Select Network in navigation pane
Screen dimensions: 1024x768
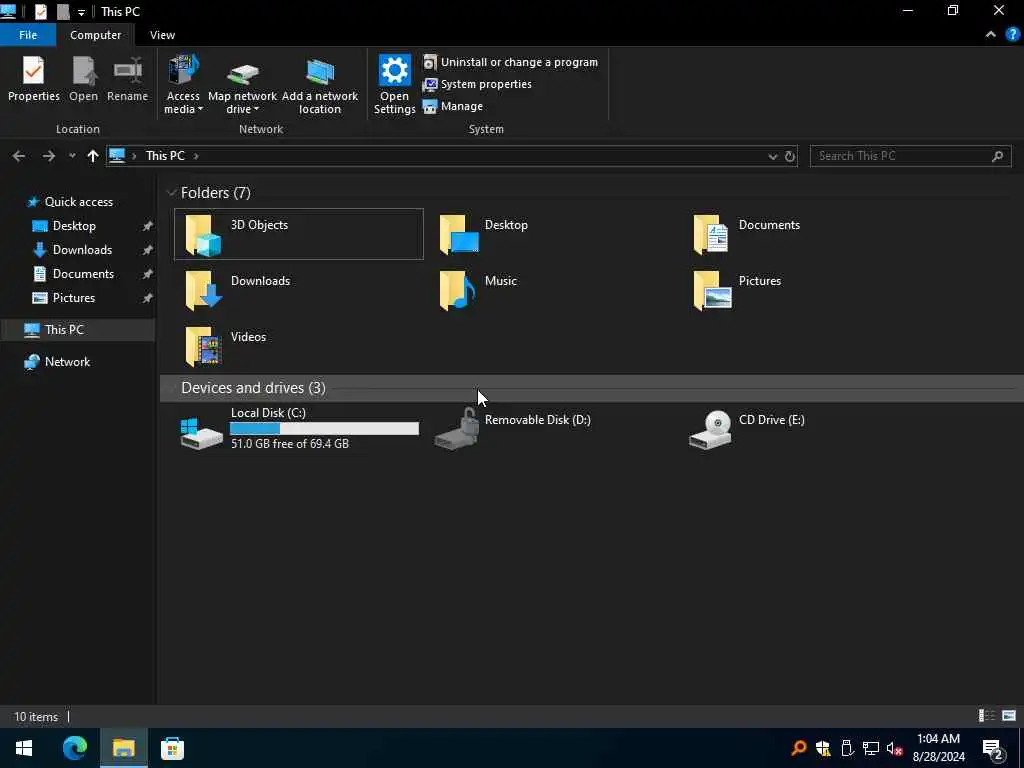coord(67,362)
